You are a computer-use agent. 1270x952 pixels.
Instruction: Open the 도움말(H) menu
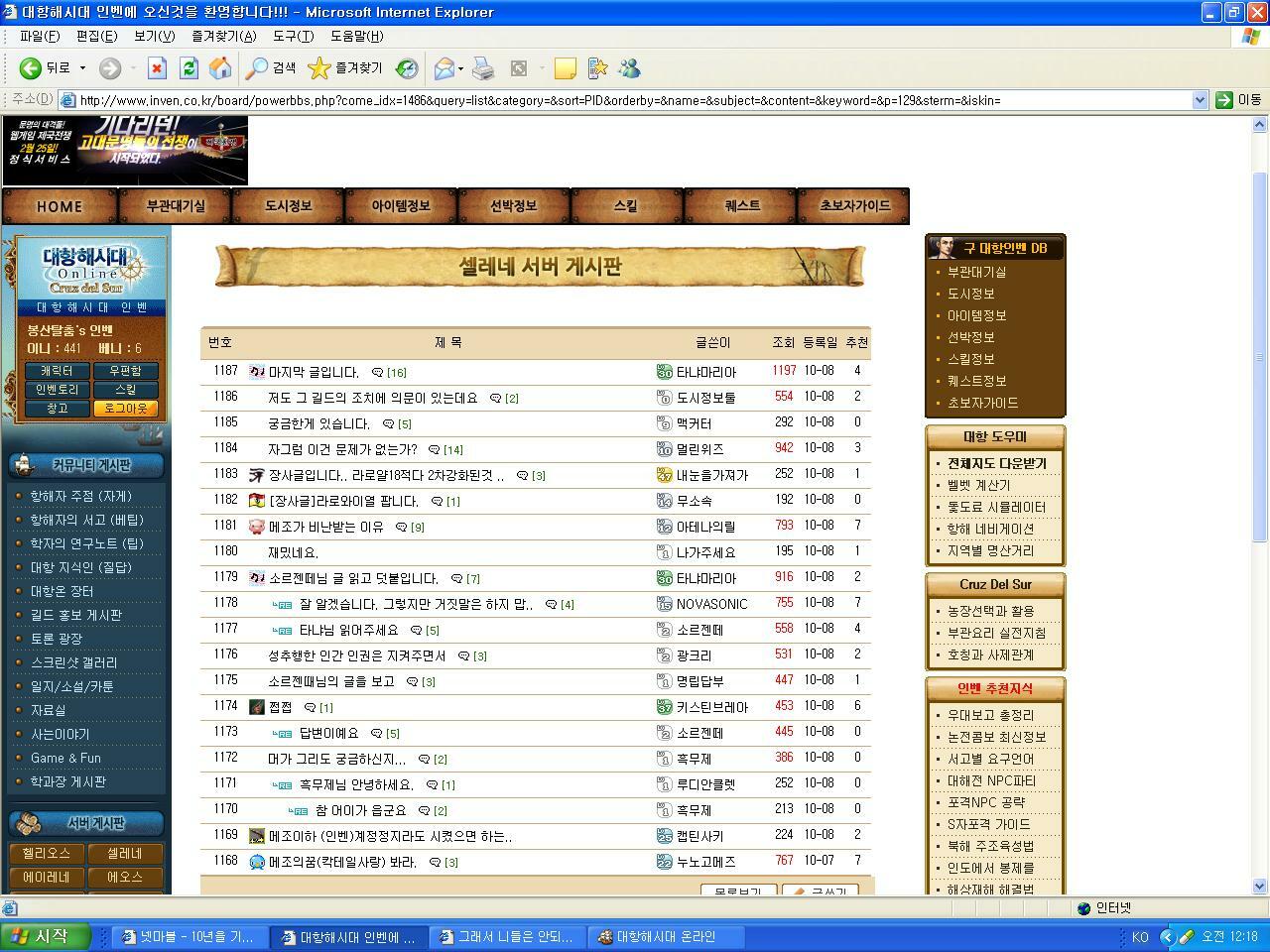[x=356, y=36]
